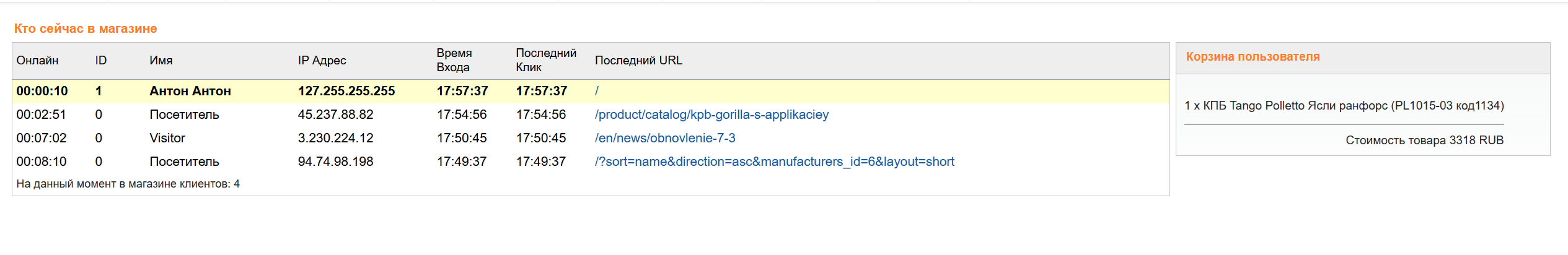Image resolution: width=1568 pixels, height=255 pixels.
Task: Open the /en/news/obnovlenie-7-3 URL link
Action: coord(665,138)
